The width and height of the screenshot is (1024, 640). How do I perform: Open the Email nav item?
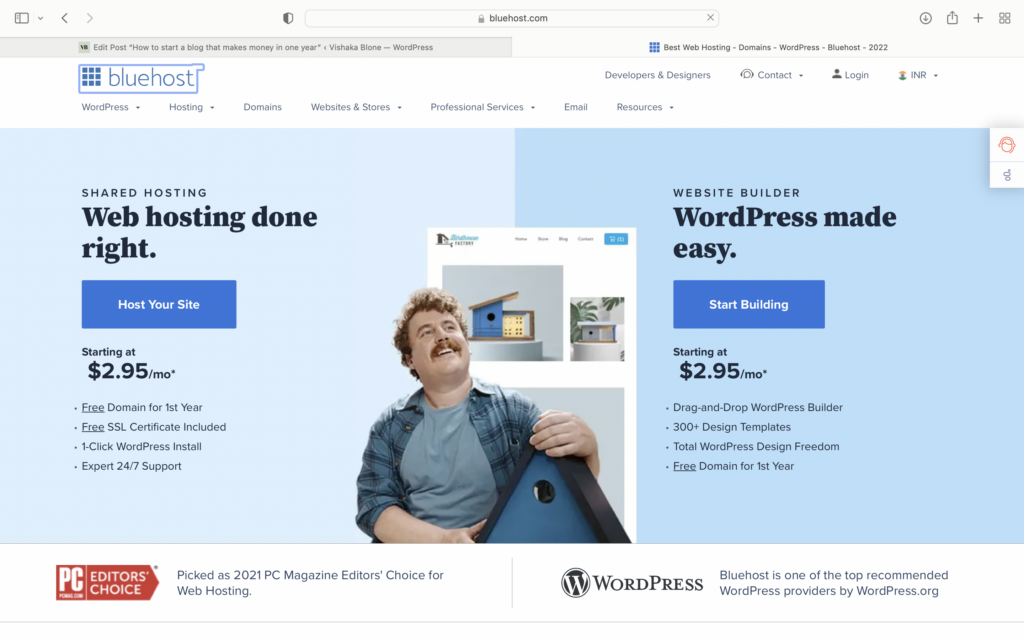(575, 107)
